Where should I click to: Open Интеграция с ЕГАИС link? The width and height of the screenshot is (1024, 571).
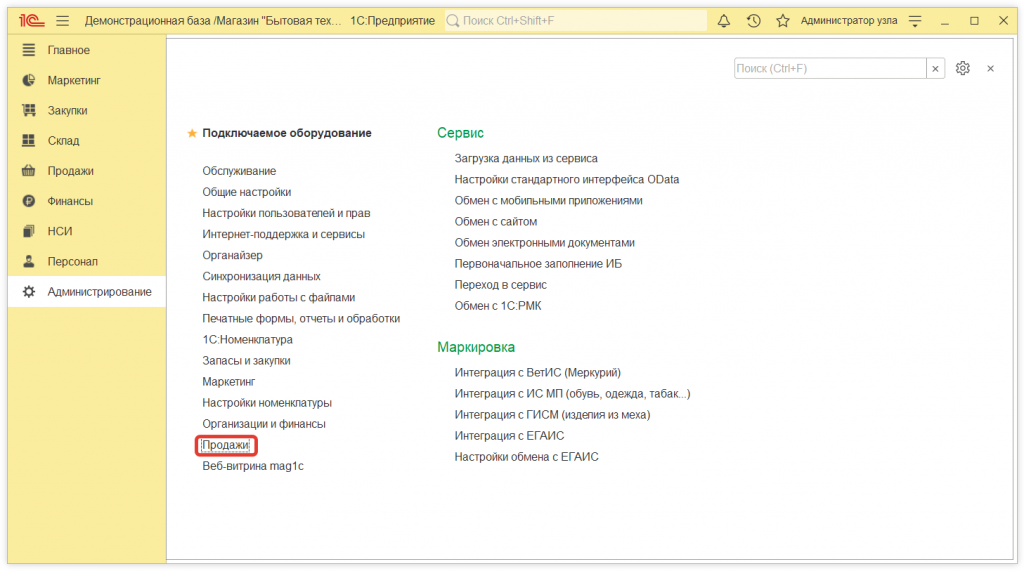(509, 435)
